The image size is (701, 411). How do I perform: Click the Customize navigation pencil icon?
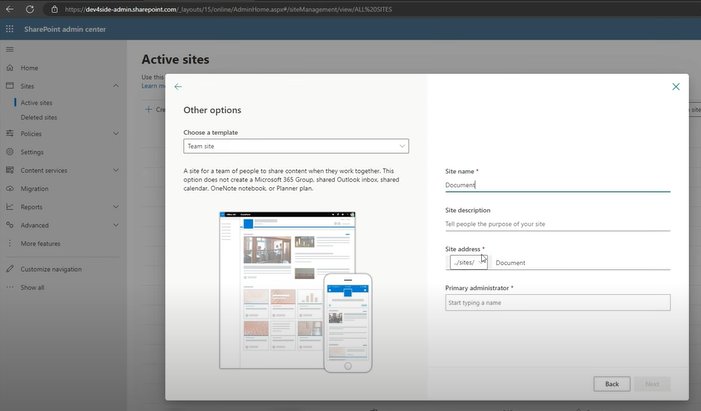pos(10,269)
